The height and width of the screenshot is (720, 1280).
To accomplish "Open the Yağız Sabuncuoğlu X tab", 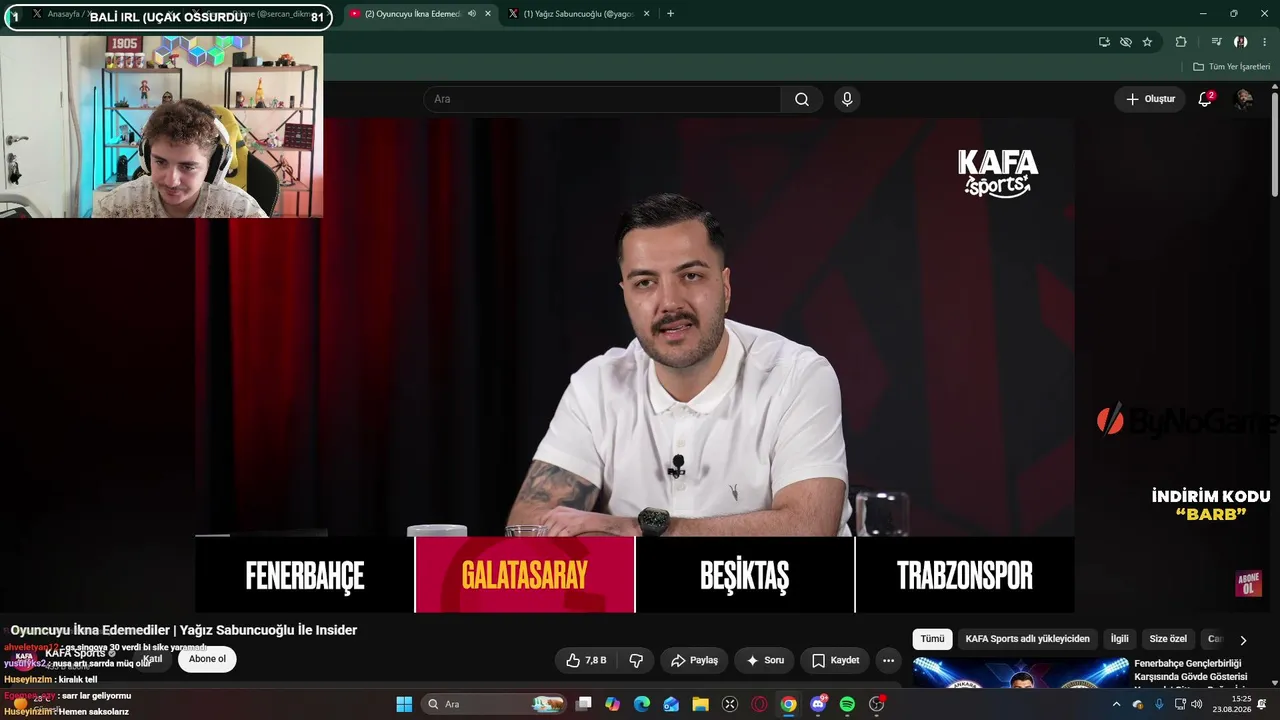I will click(578, 14).
